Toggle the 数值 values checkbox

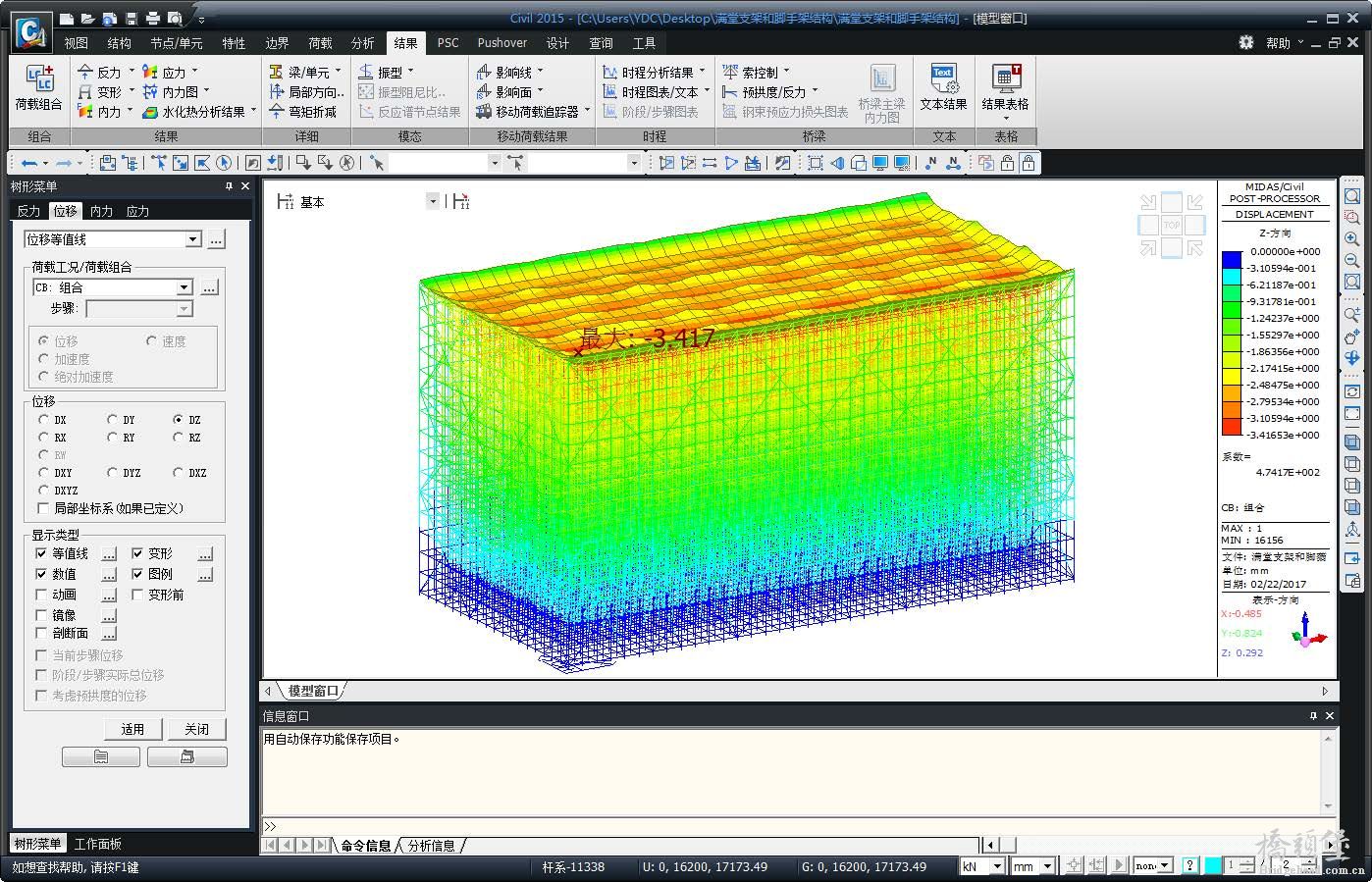point(41,574)
